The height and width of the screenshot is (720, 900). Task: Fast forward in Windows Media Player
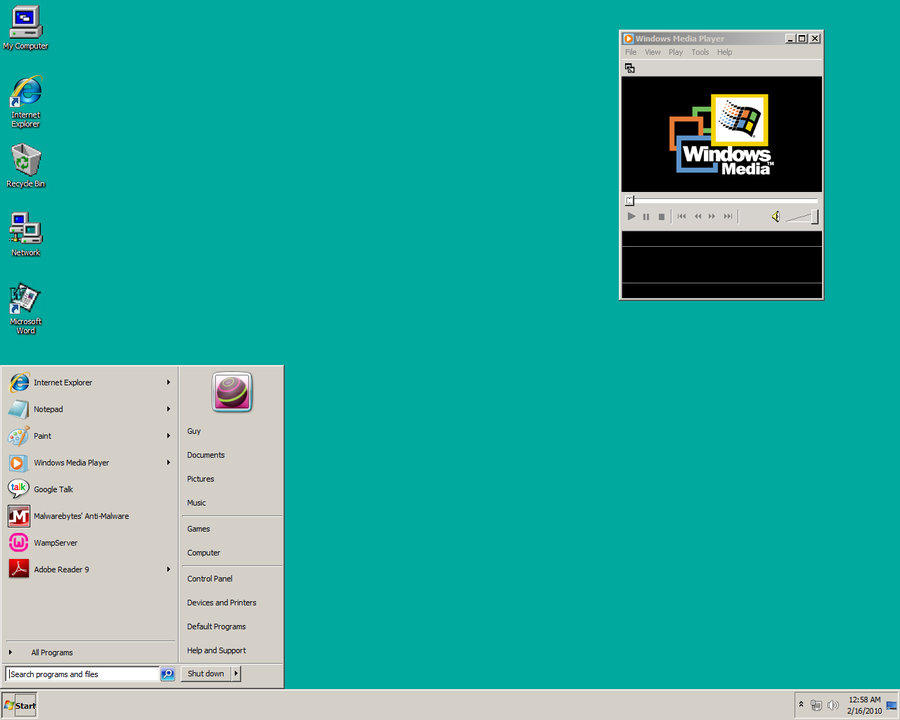[x=712, y=216]
